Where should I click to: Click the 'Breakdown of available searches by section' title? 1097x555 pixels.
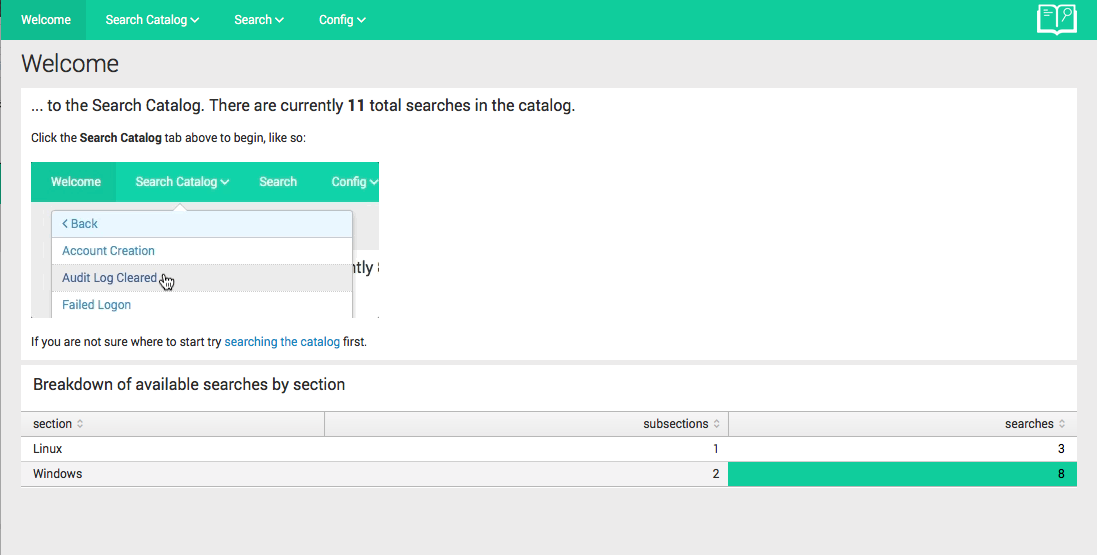(189, 384)
